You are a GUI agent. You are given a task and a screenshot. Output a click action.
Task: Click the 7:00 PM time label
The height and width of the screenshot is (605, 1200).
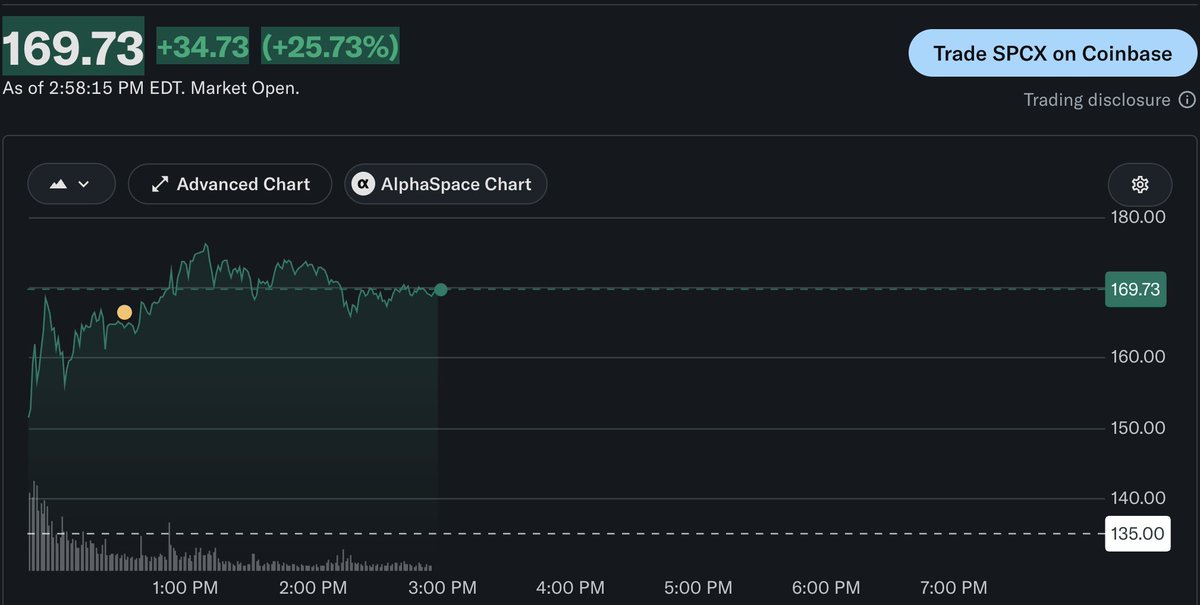click(x=953, y=587)
